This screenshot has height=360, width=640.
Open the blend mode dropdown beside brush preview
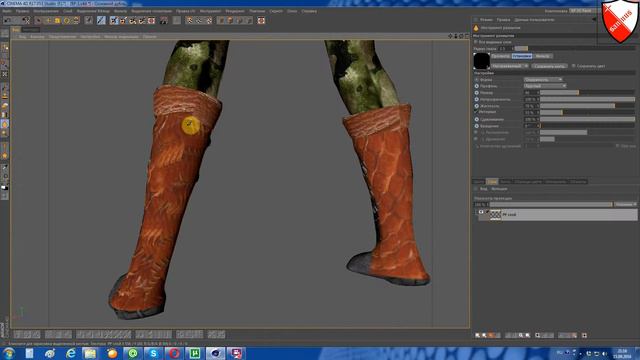click(509, 66)
